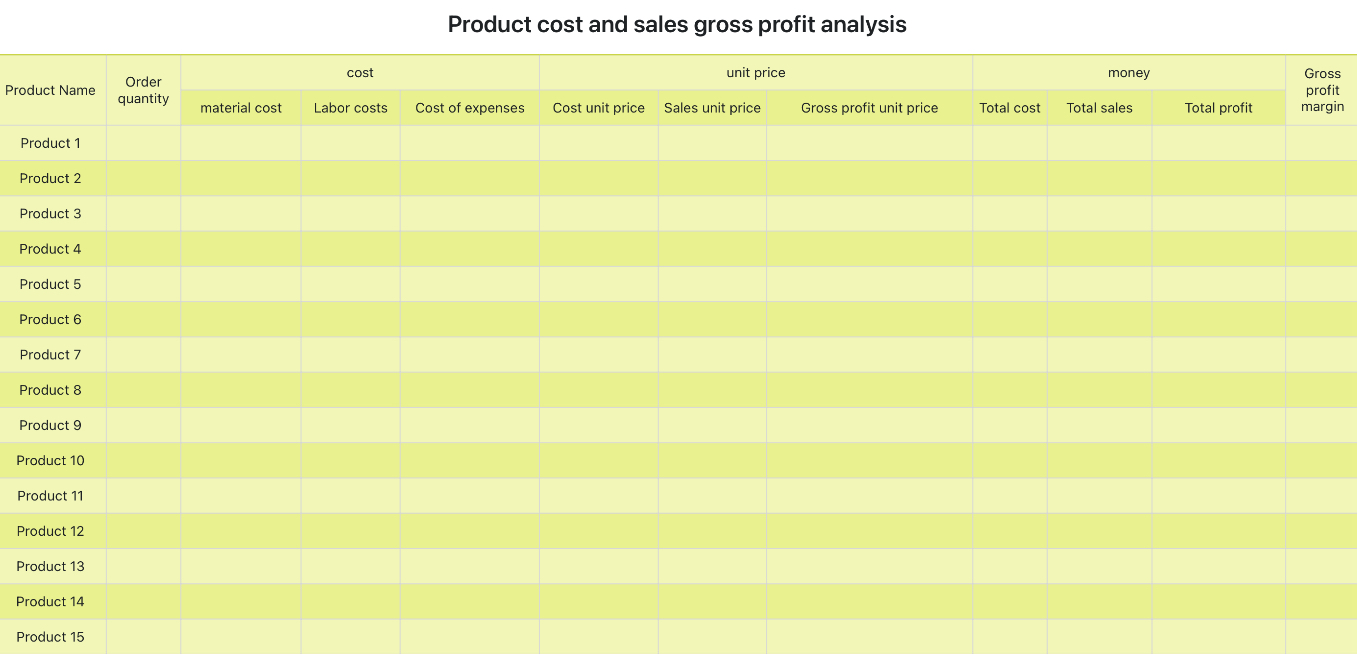Click Product 13's material cost cell
The image size is (1357, 654).
point(241,566)
